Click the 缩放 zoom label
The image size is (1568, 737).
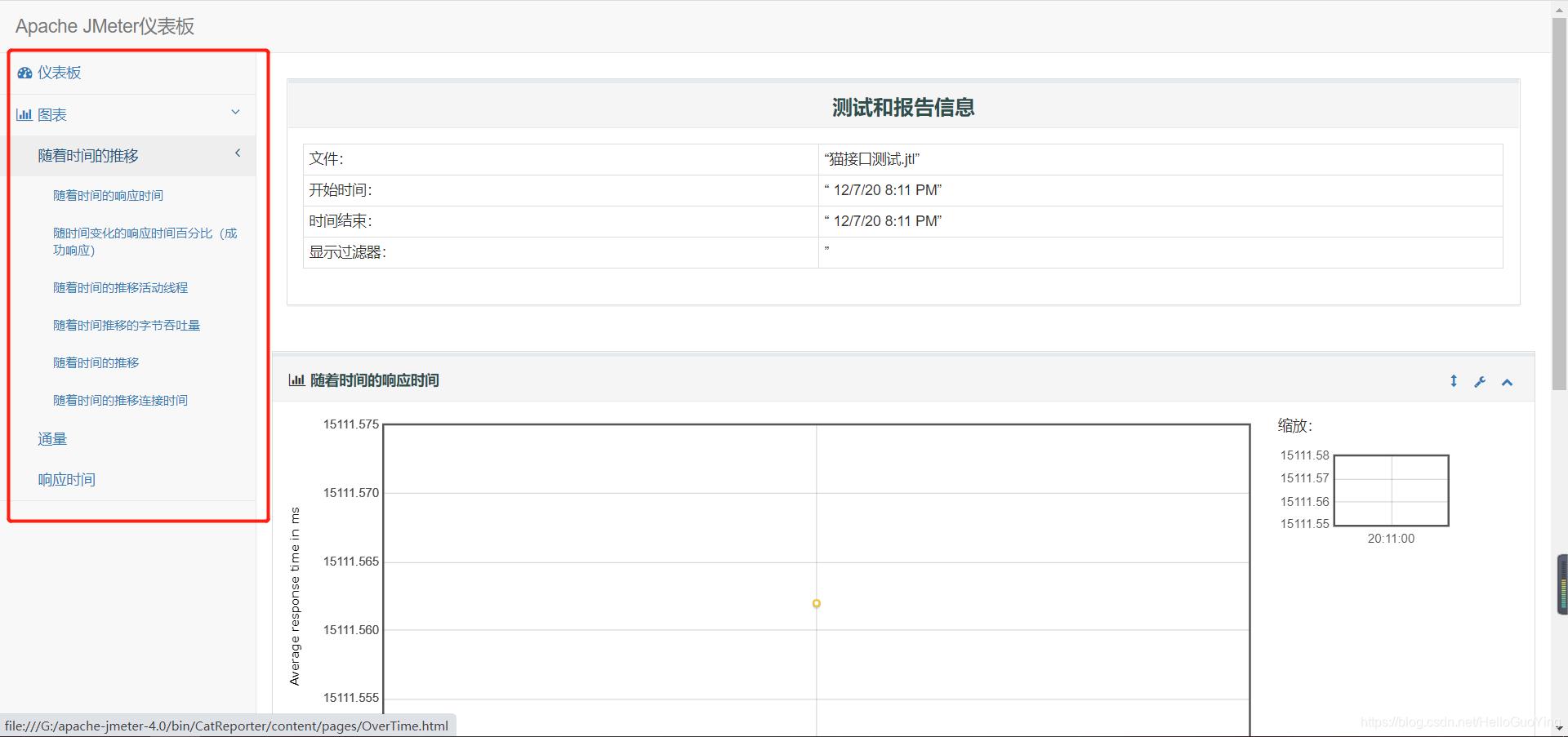(x=1295, y=426)
